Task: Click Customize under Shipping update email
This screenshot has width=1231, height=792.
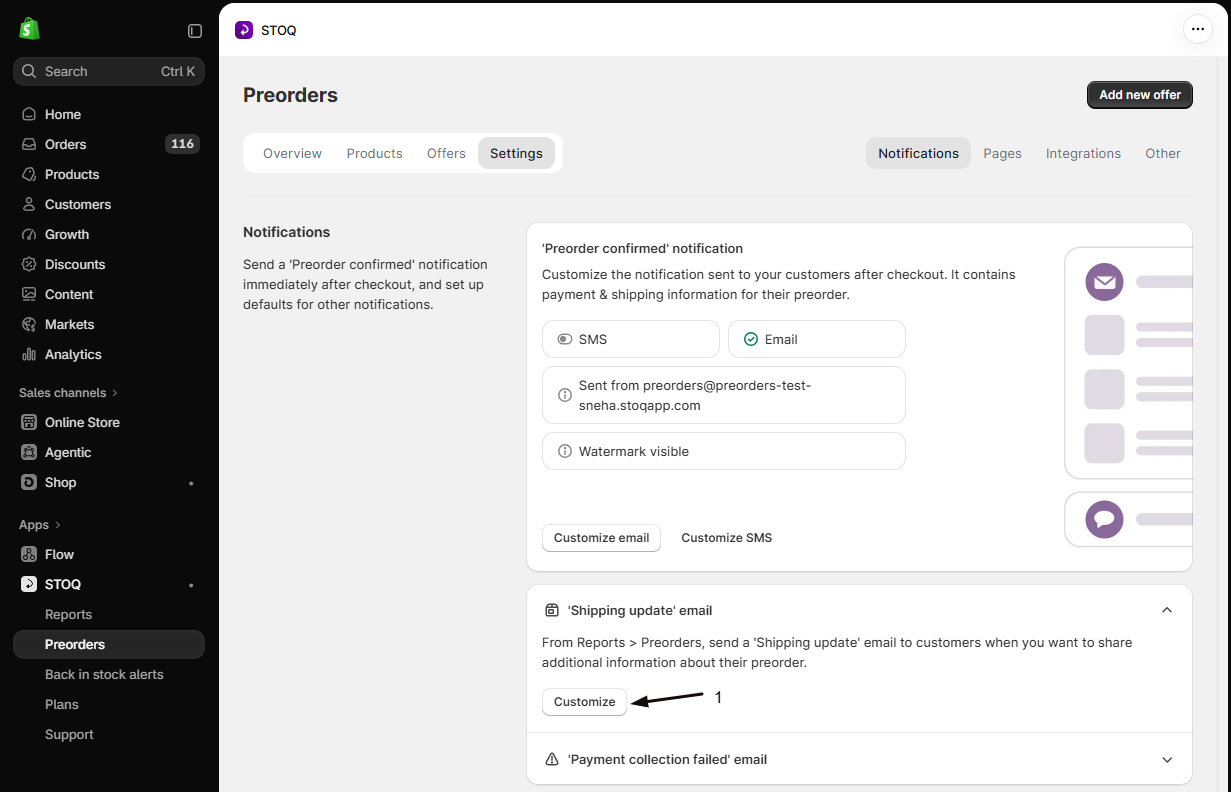Action: 584,702
